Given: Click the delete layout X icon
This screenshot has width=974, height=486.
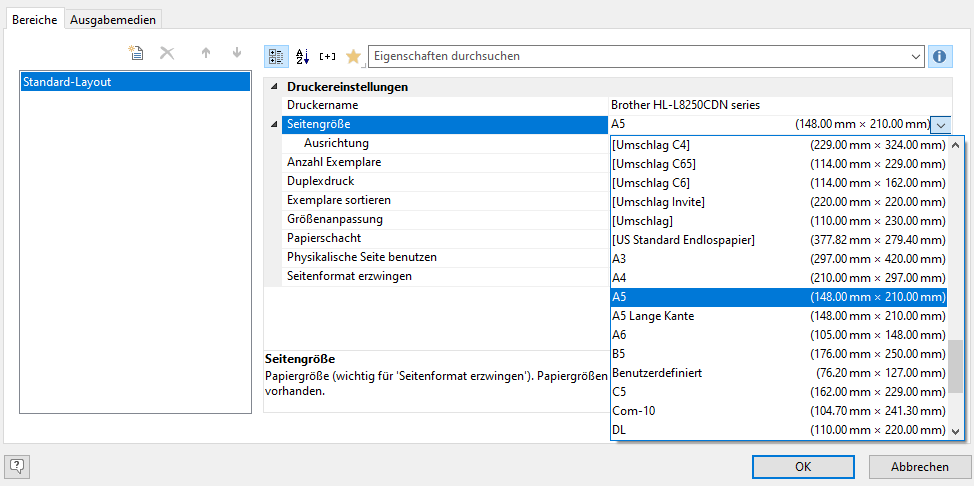Looking at the screenshot, I should pos(167,53).
